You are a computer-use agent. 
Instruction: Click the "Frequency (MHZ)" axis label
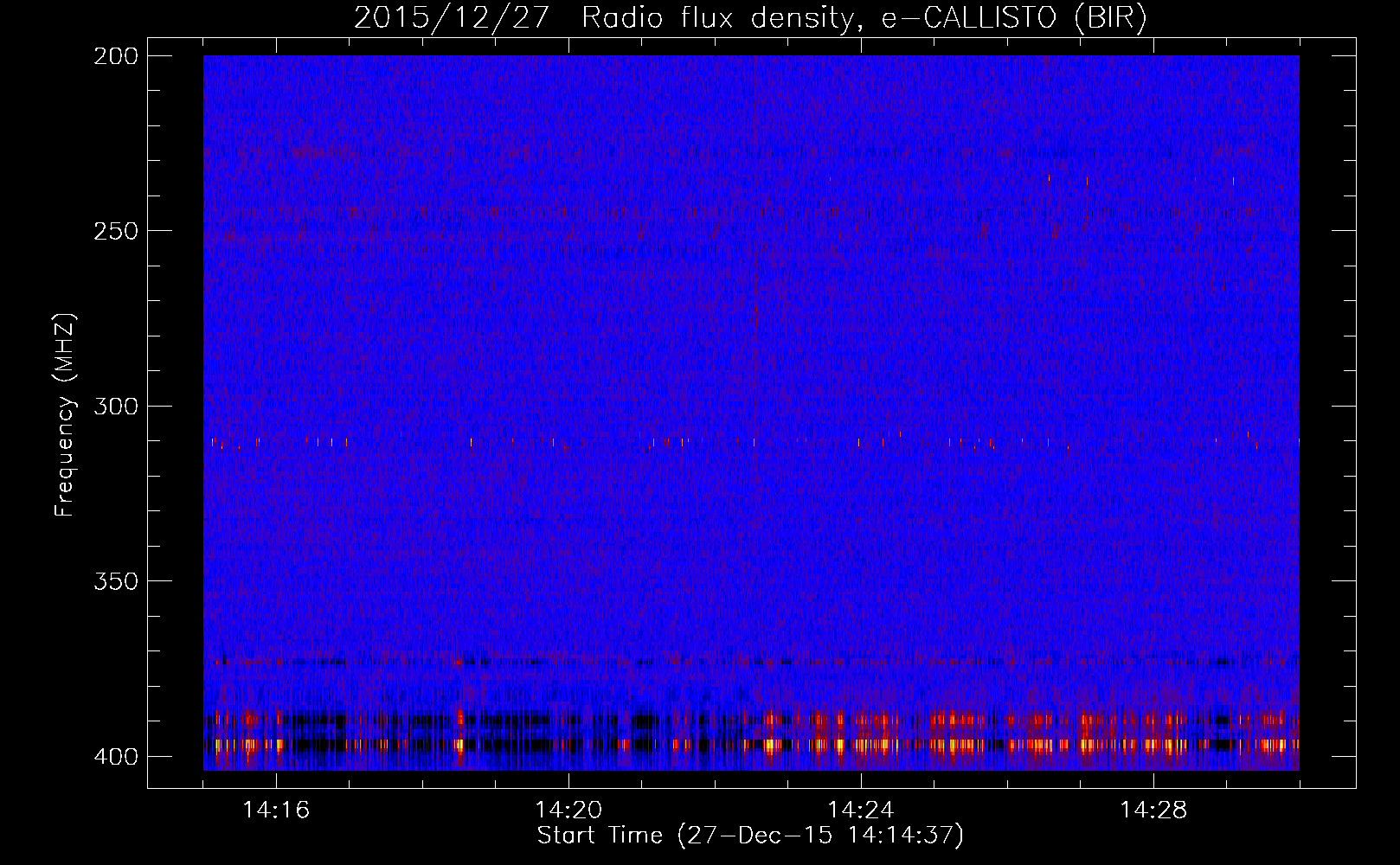[x=65, y=414]
